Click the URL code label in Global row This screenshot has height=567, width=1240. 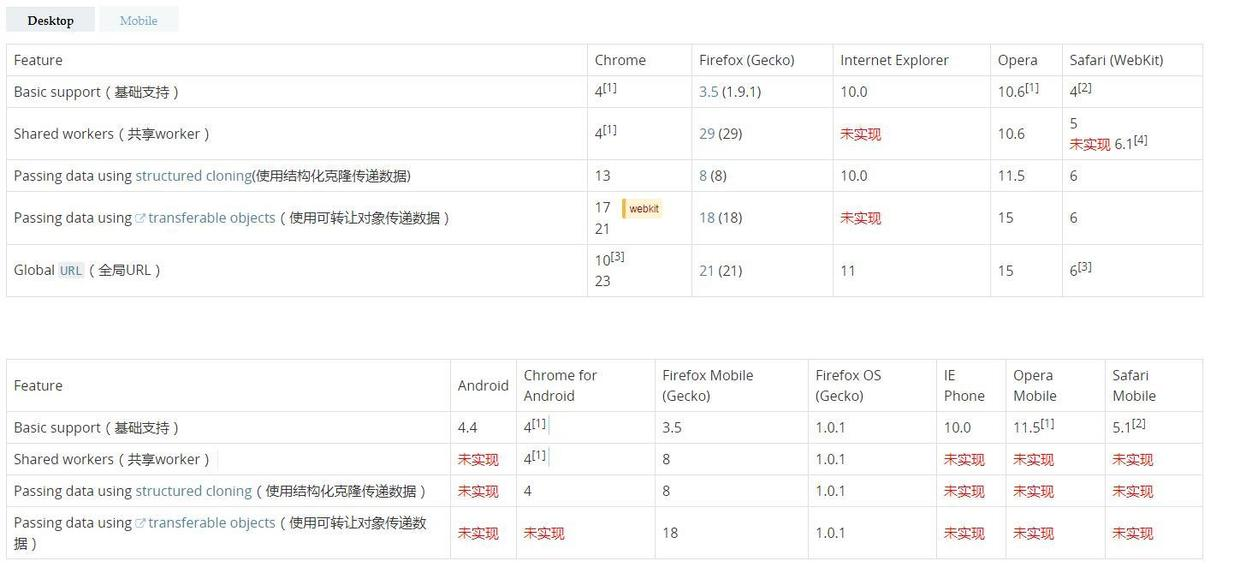71,271
